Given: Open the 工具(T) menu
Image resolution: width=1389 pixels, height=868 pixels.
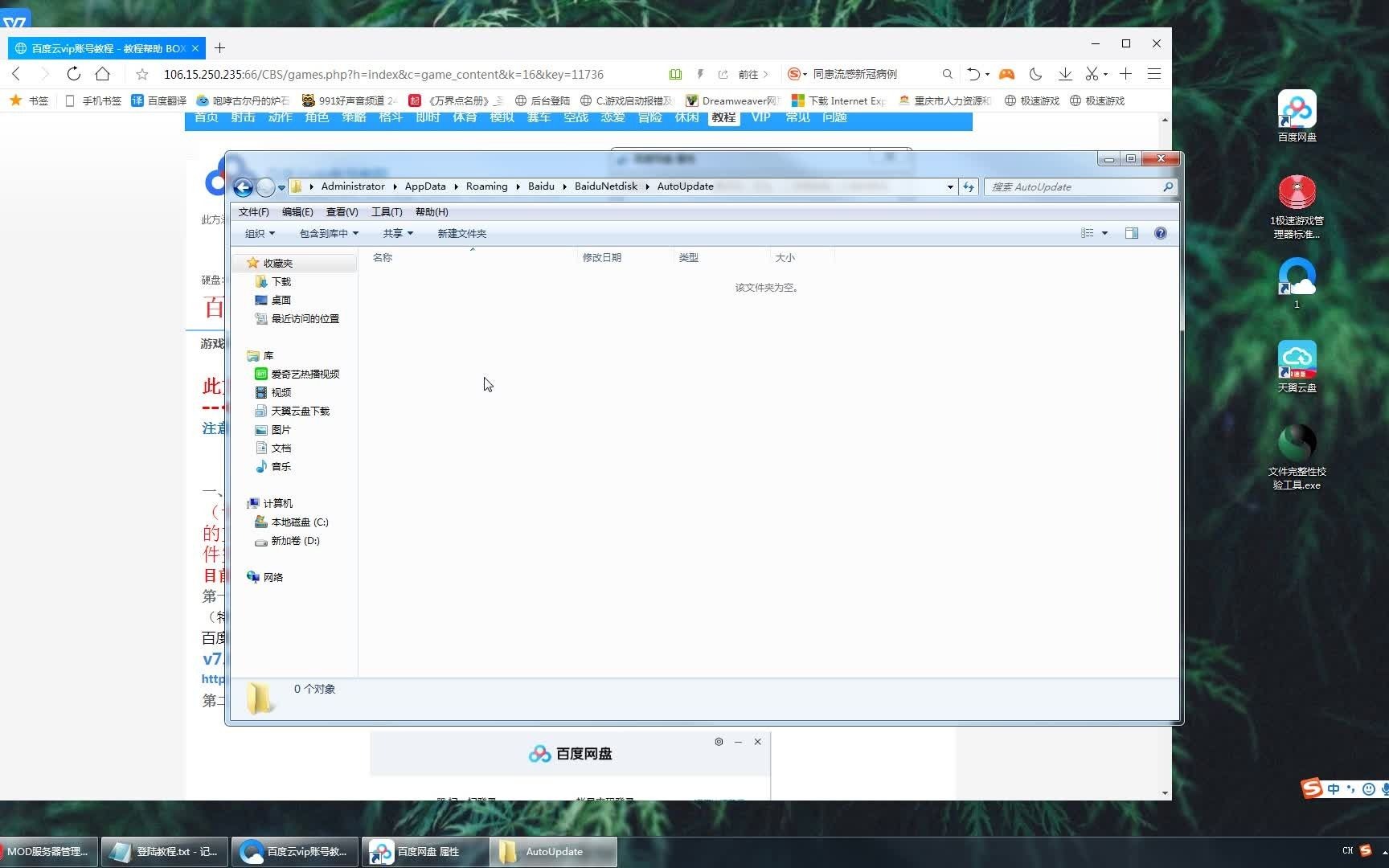Looking at the screenshot, I should tap(387, 212).
